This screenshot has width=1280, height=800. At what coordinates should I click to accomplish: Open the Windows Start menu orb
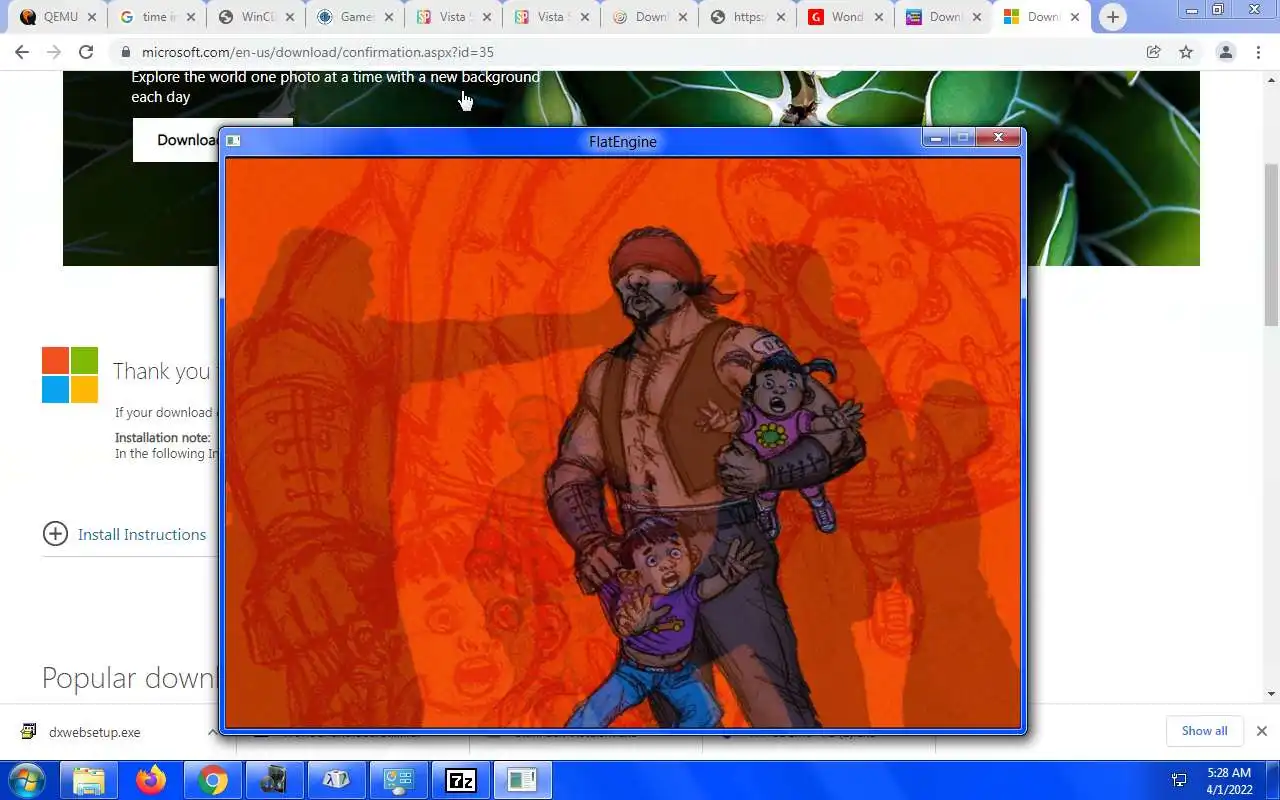(x=28, y=780)
